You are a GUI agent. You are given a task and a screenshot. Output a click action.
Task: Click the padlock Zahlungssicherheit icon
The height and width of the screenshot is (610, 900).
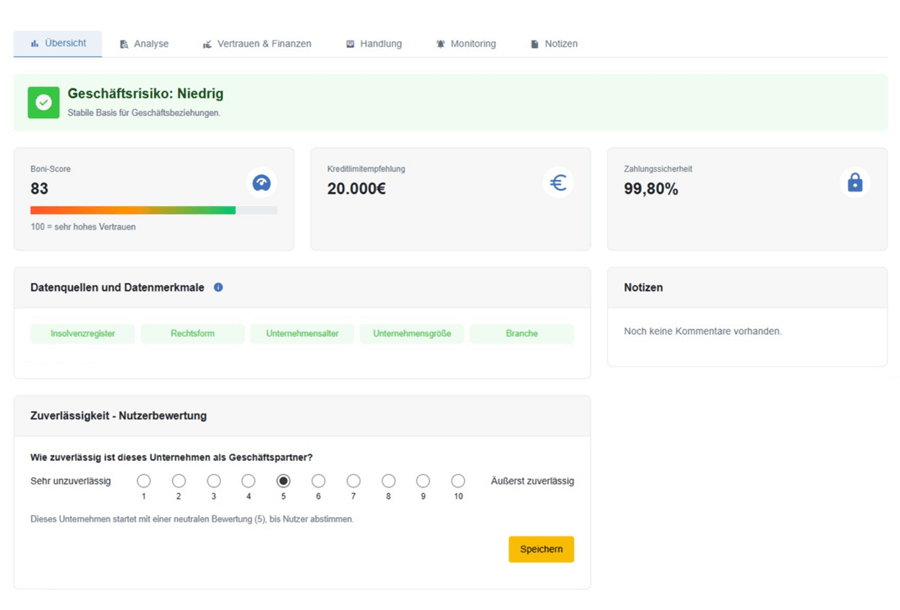(x=854, y=183)
